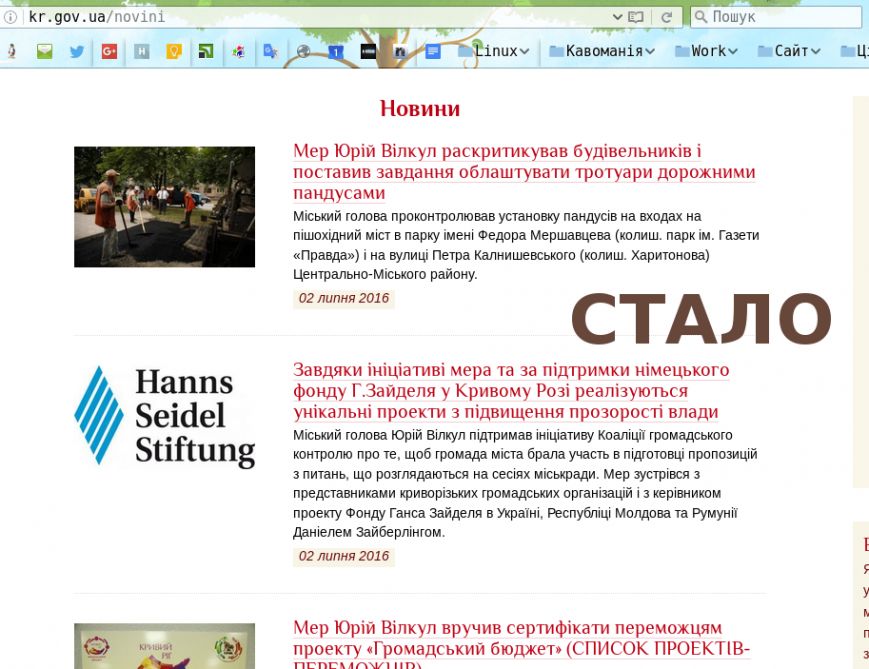Screen dimensions: 869x669
Task: Expand the Work bookmarks folder
Action: pyautogui.click(x=706, y=51)
